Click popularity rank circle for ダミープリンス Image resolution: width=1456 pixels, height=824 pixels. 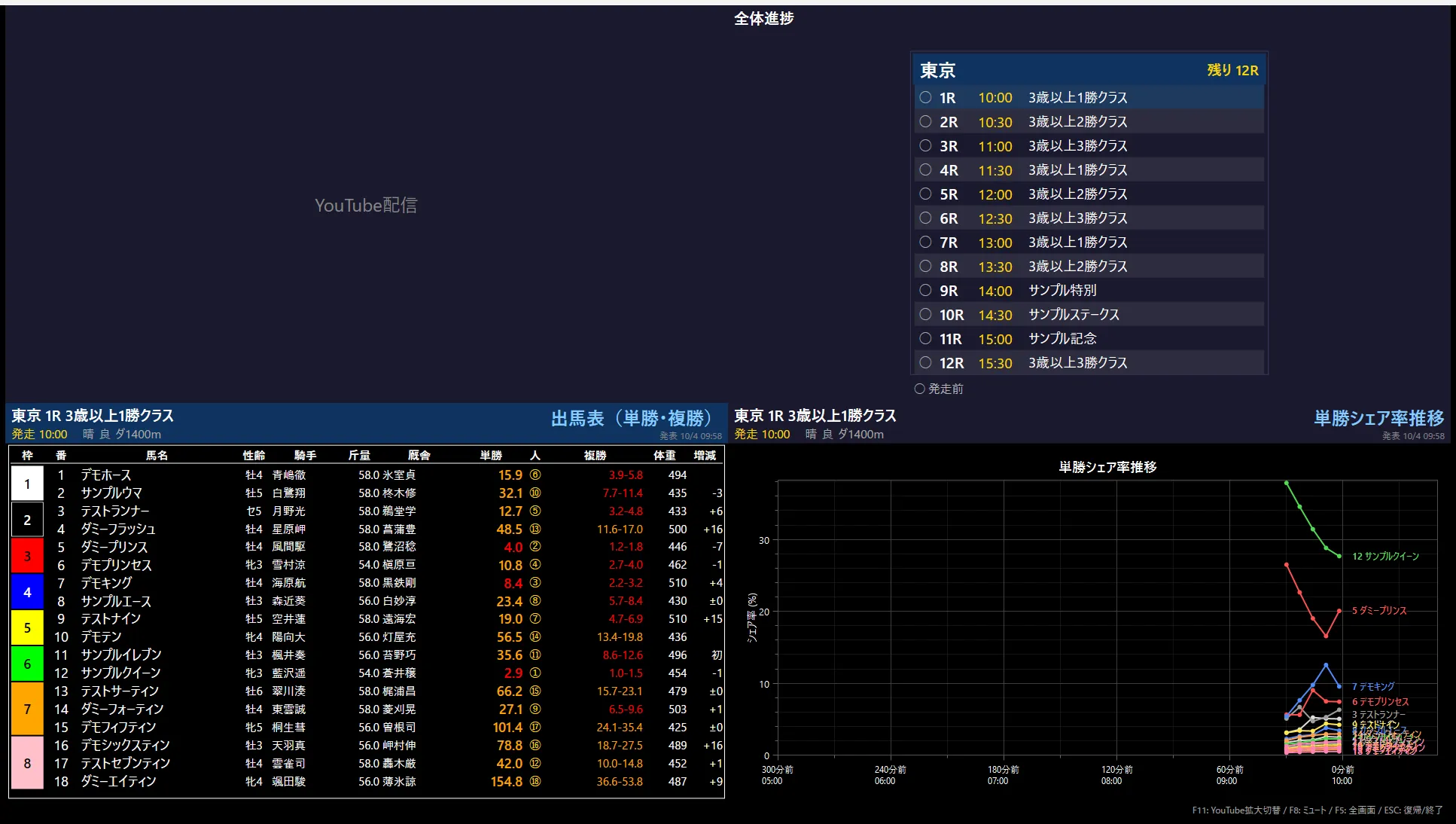point(535,547)
